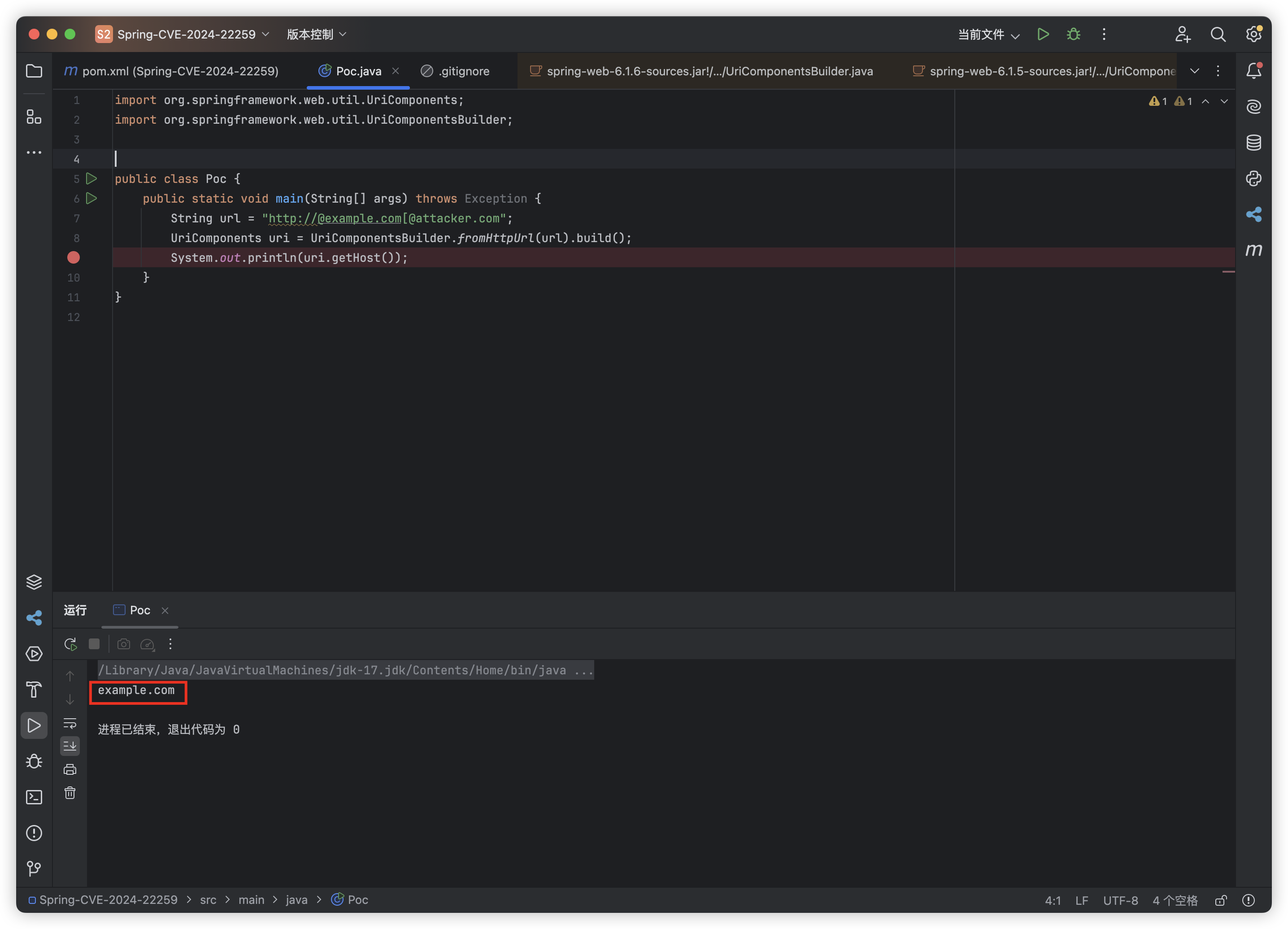Open IDE settings gear icon
1288x929 pixels.
tap(1253, 34)
